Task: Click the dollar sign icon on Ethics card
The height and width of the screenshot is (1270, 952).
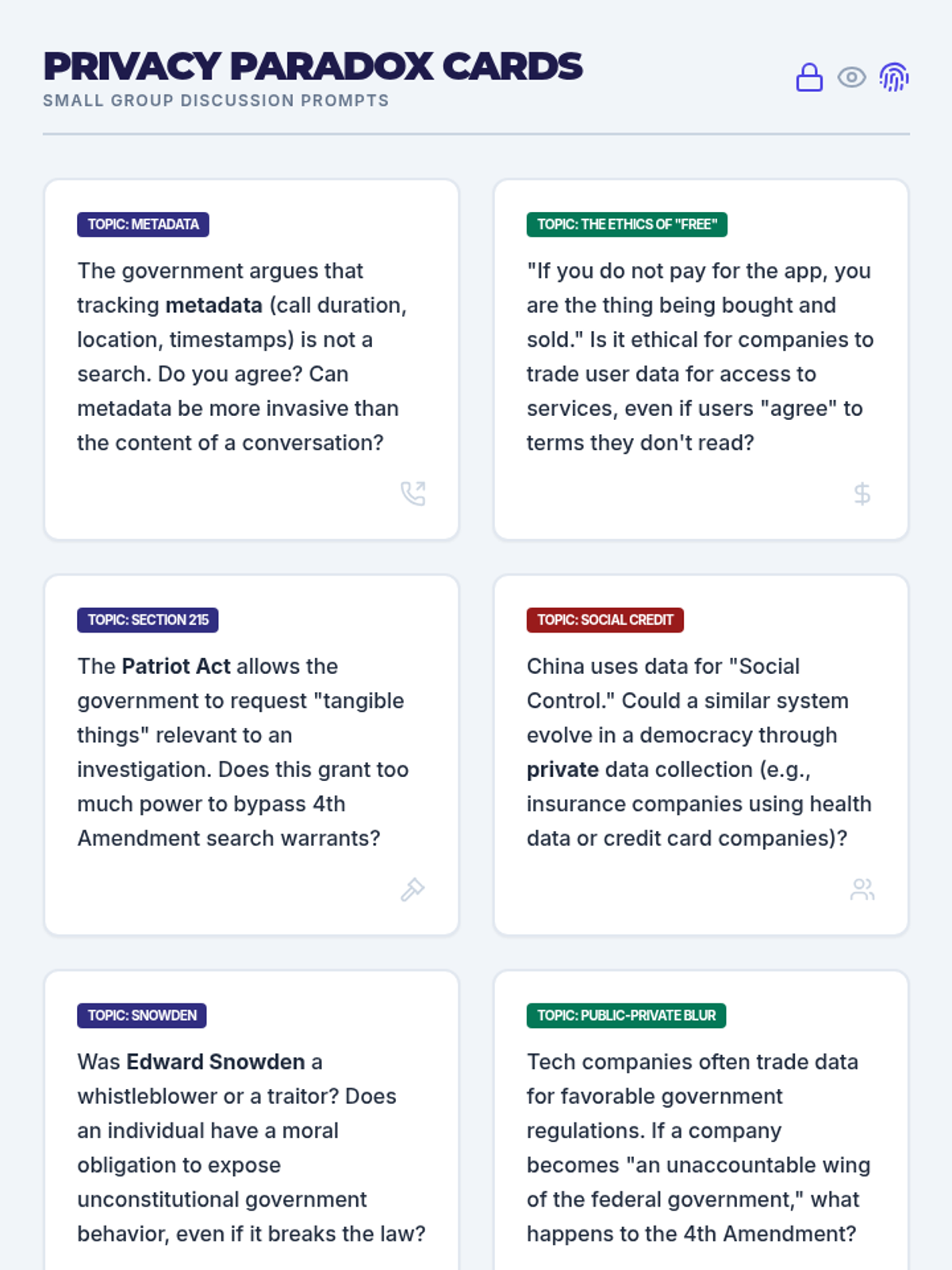Action: [862, 494]
